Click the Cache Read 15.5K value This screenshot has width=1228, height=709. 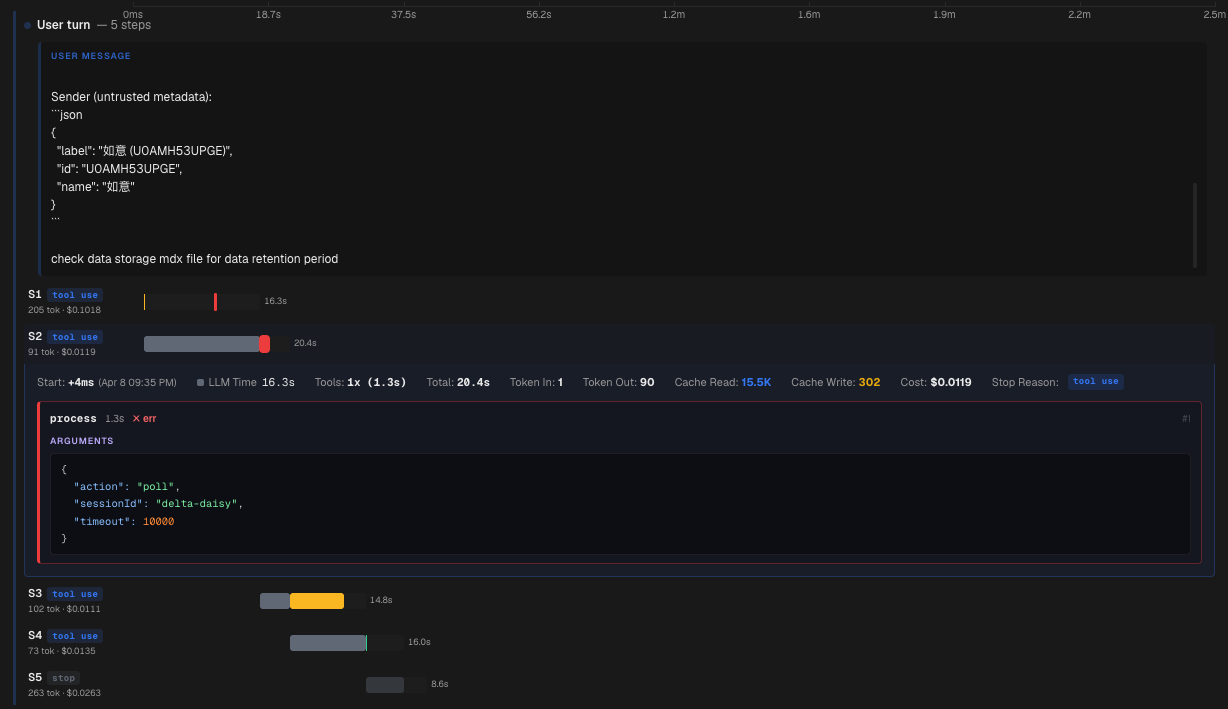[756, 382]
